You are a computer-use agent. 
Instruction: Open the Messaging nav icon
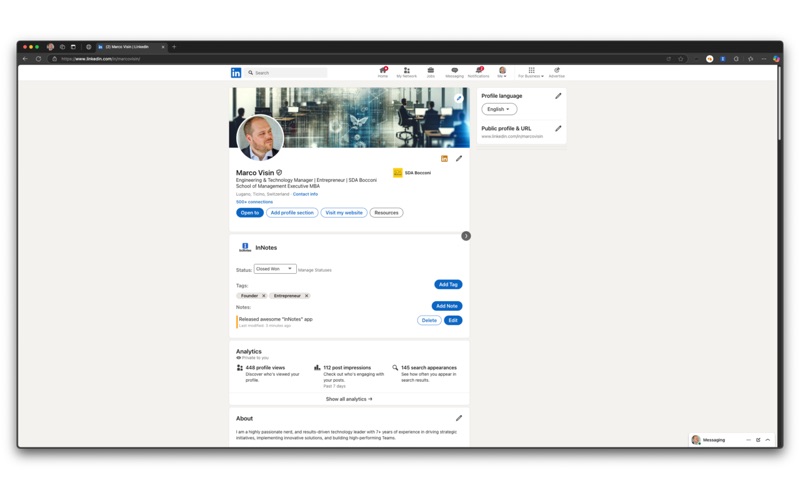click(454, 70)
